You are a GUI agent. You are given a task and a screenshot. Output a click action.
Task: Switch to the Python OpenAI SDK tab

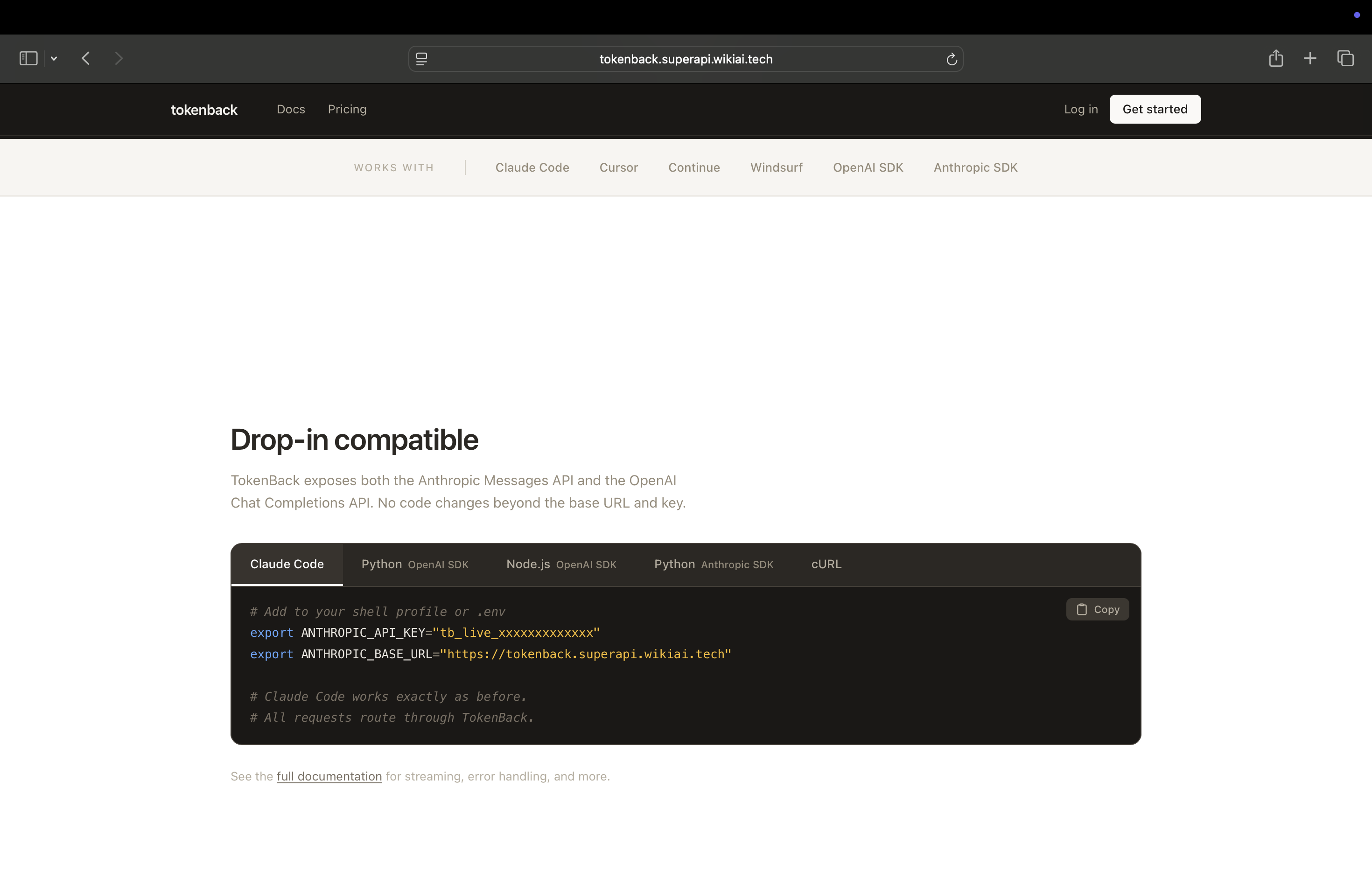point(414,564)
